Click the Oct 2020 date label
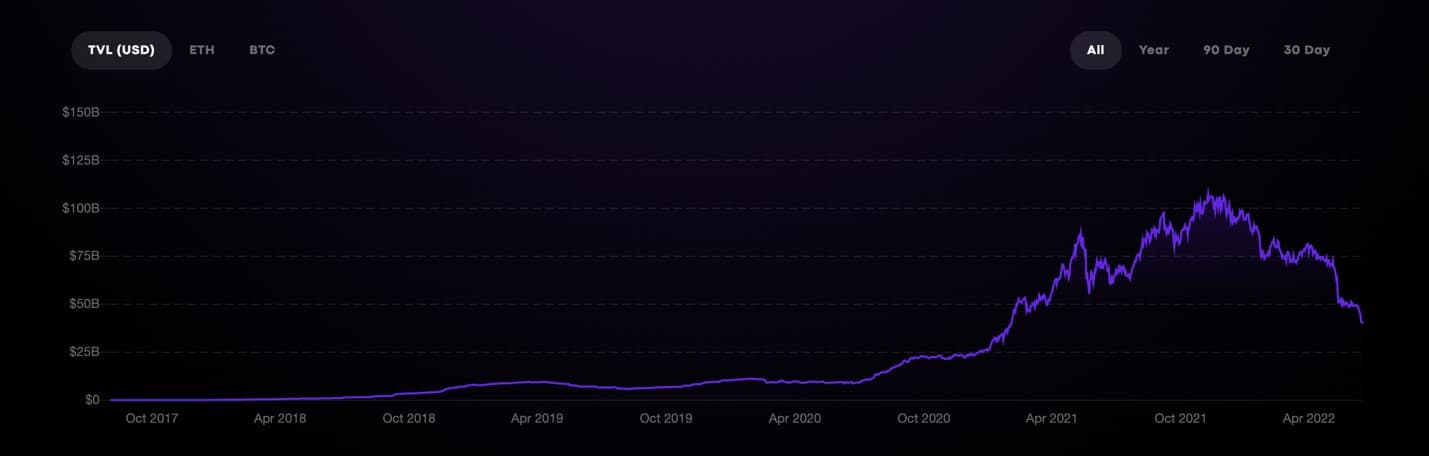The height and width of the screenshot is (456, 1429). [x=923, y=418]
